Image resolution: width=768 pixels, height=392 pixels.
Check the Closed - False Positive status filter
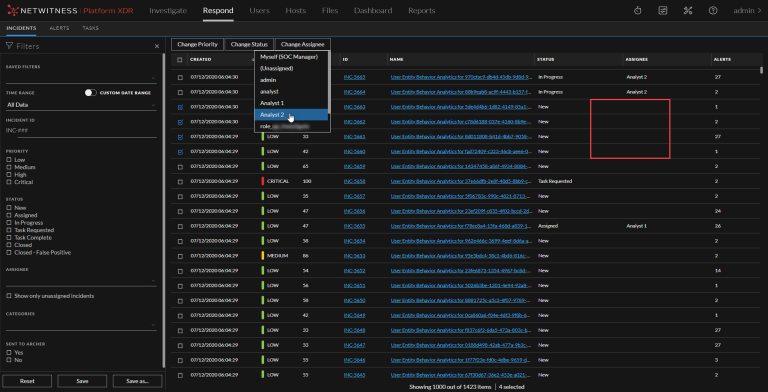coord(9,253)
